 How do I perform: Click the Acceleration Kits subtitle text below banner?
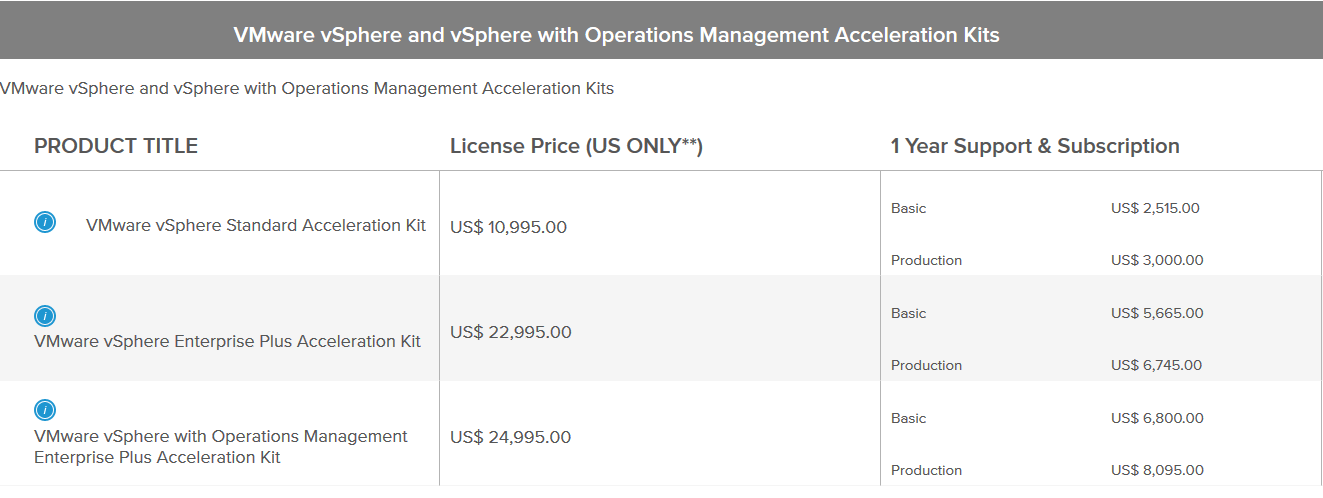pyautogui.click(x=307, y=88)
